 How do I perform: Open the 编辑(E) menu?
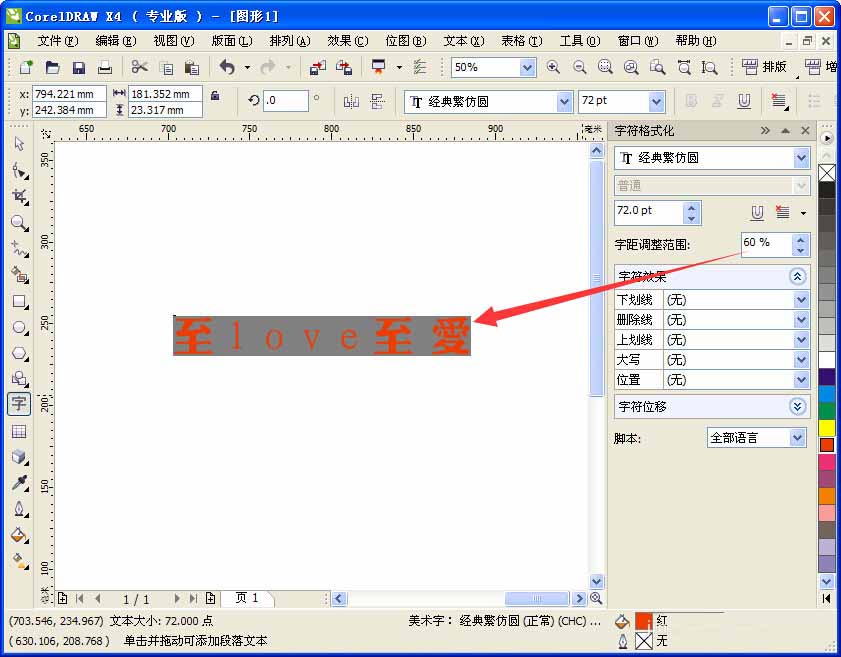pyautogui.click(x=116, y=41)
